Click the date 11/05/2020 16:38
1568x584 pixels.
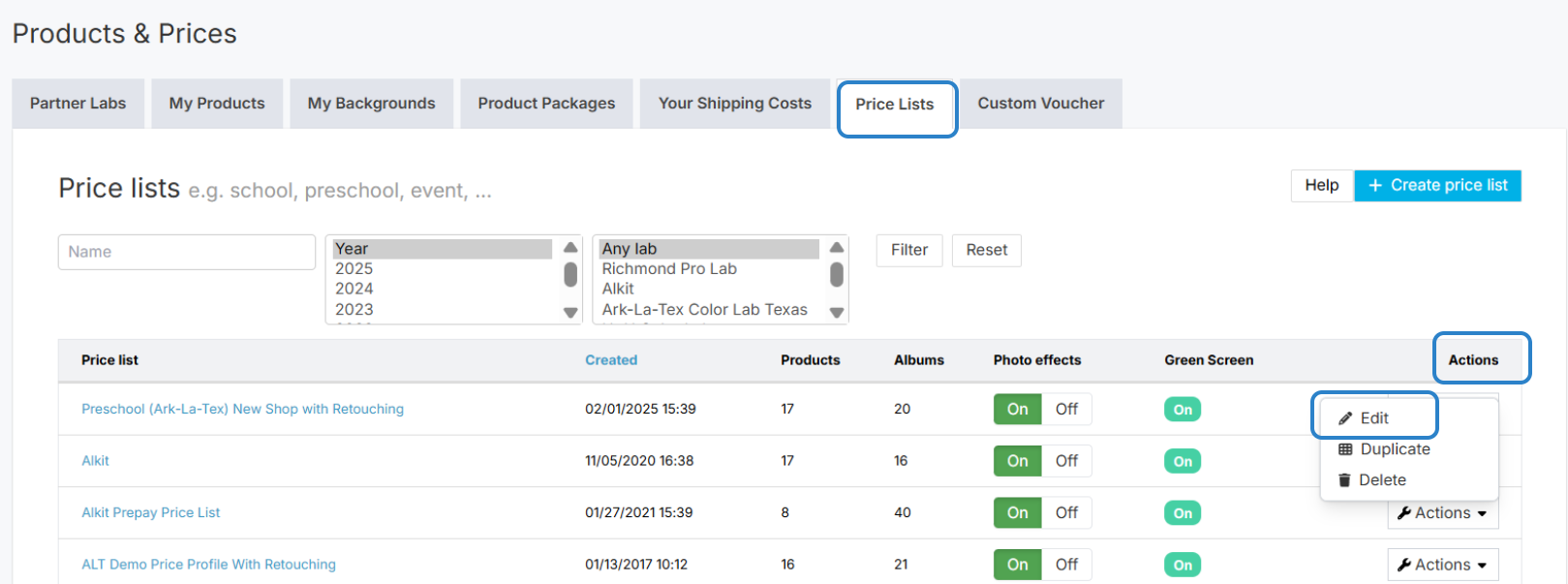[639, 461]
